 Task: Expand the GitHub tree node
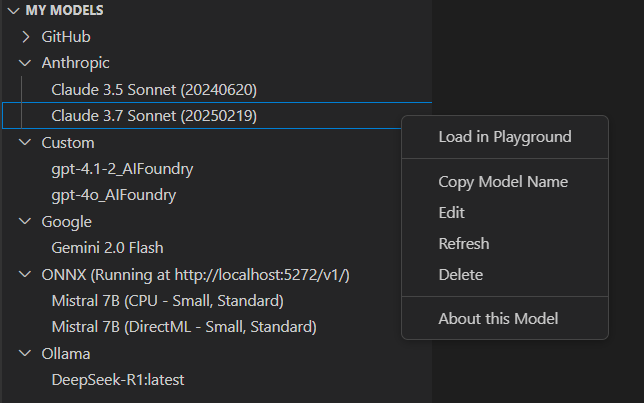pos(26,37)
